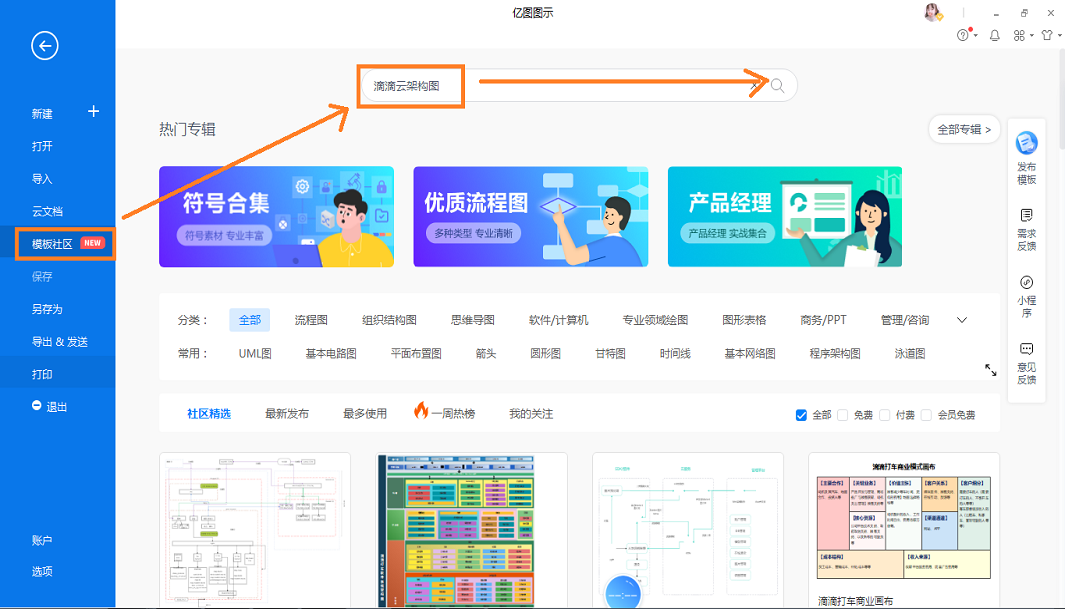Image resolution: width=1065 pixels, height=609 pixels.
Task: Select 打印 in the sidebar
Action: pos(42,375)
